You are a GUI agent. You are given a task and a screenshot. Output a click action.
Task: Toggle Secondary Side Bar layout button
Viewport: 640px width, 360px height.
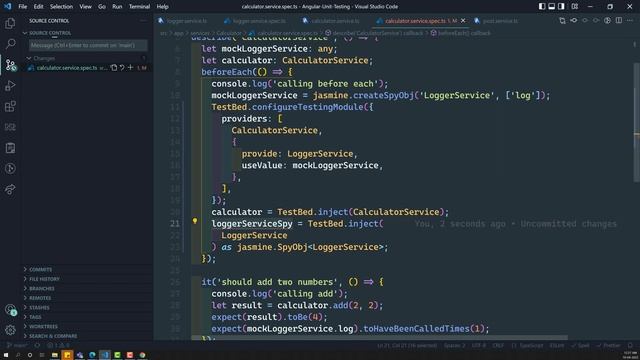[561, 7]
